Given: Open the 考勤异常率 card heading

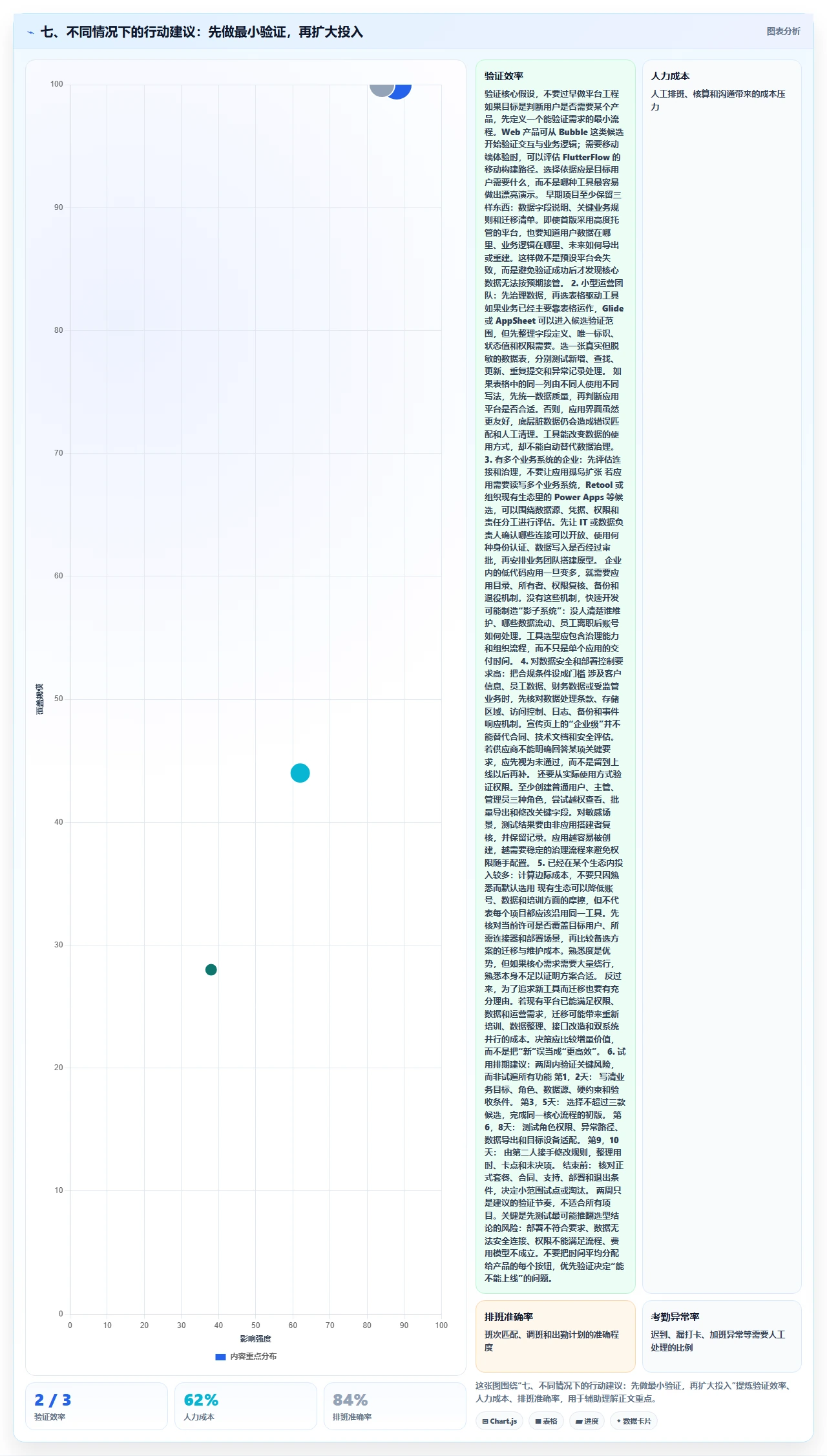Looking at the screenshot, I should [x=675, y=1316].
